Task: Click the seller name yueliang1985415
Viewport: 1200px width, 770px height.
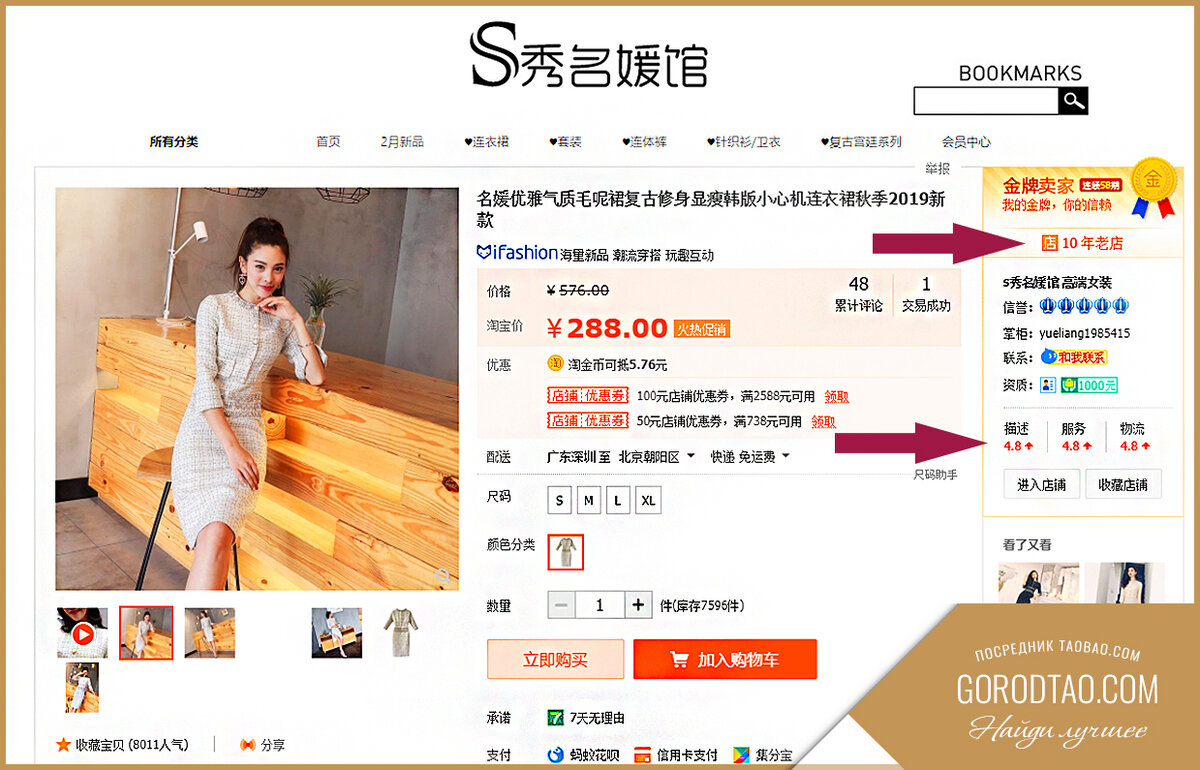Action: [1084, 333]
